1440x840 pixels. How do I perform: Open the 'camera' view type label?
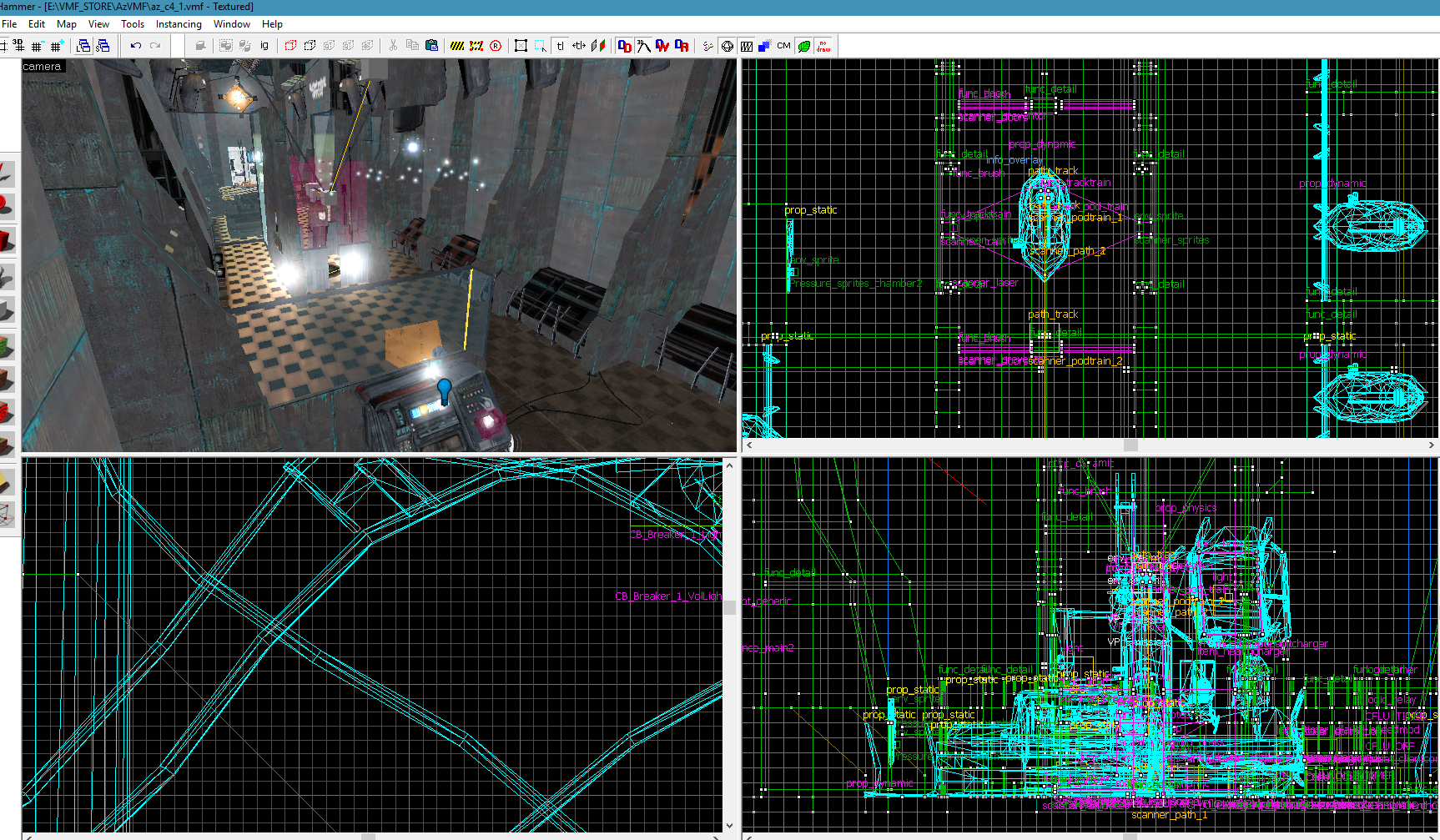click(42, 67)
